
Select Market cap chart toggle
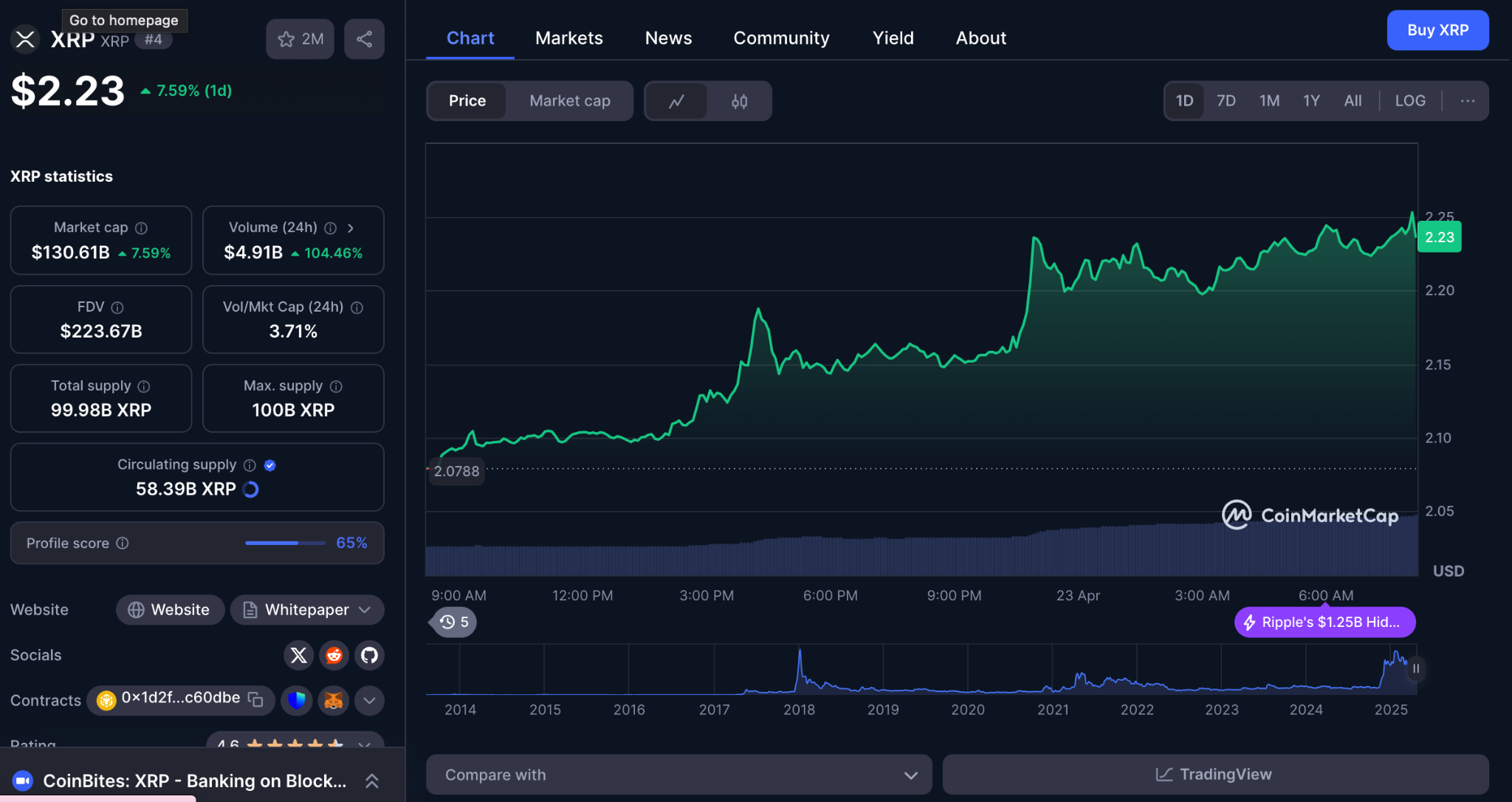pos(569,101)
